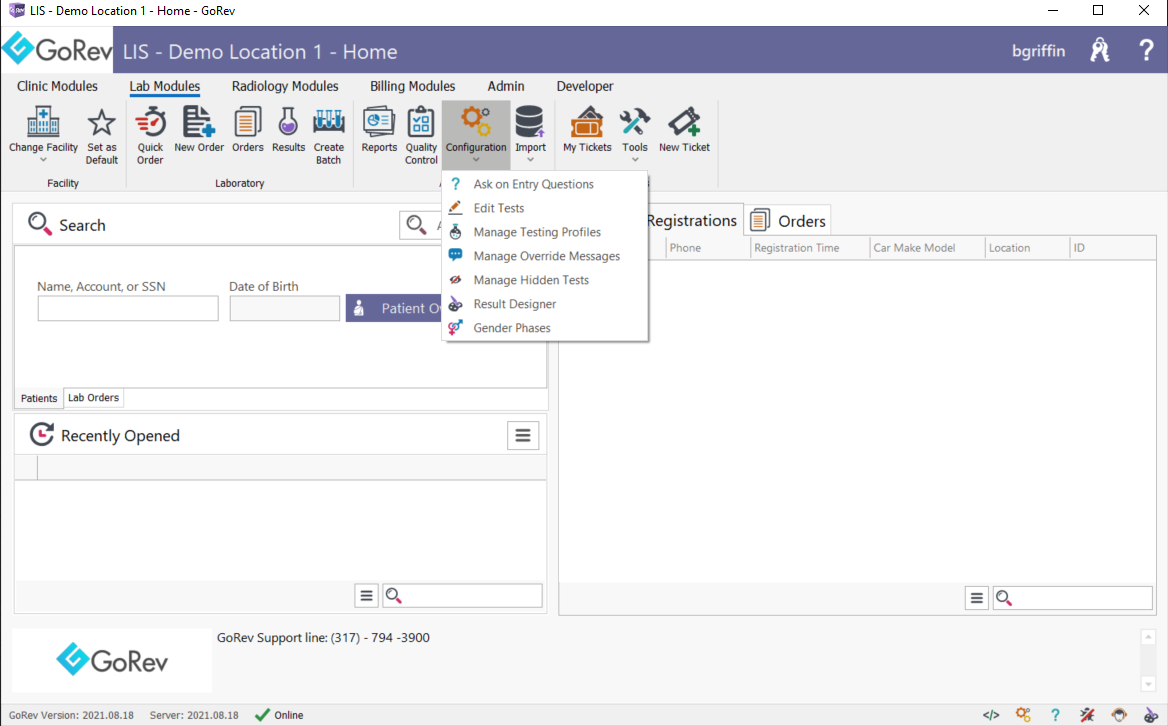Click the Online status indicator
The image size is (1168, 726).
tap(279, 715)
